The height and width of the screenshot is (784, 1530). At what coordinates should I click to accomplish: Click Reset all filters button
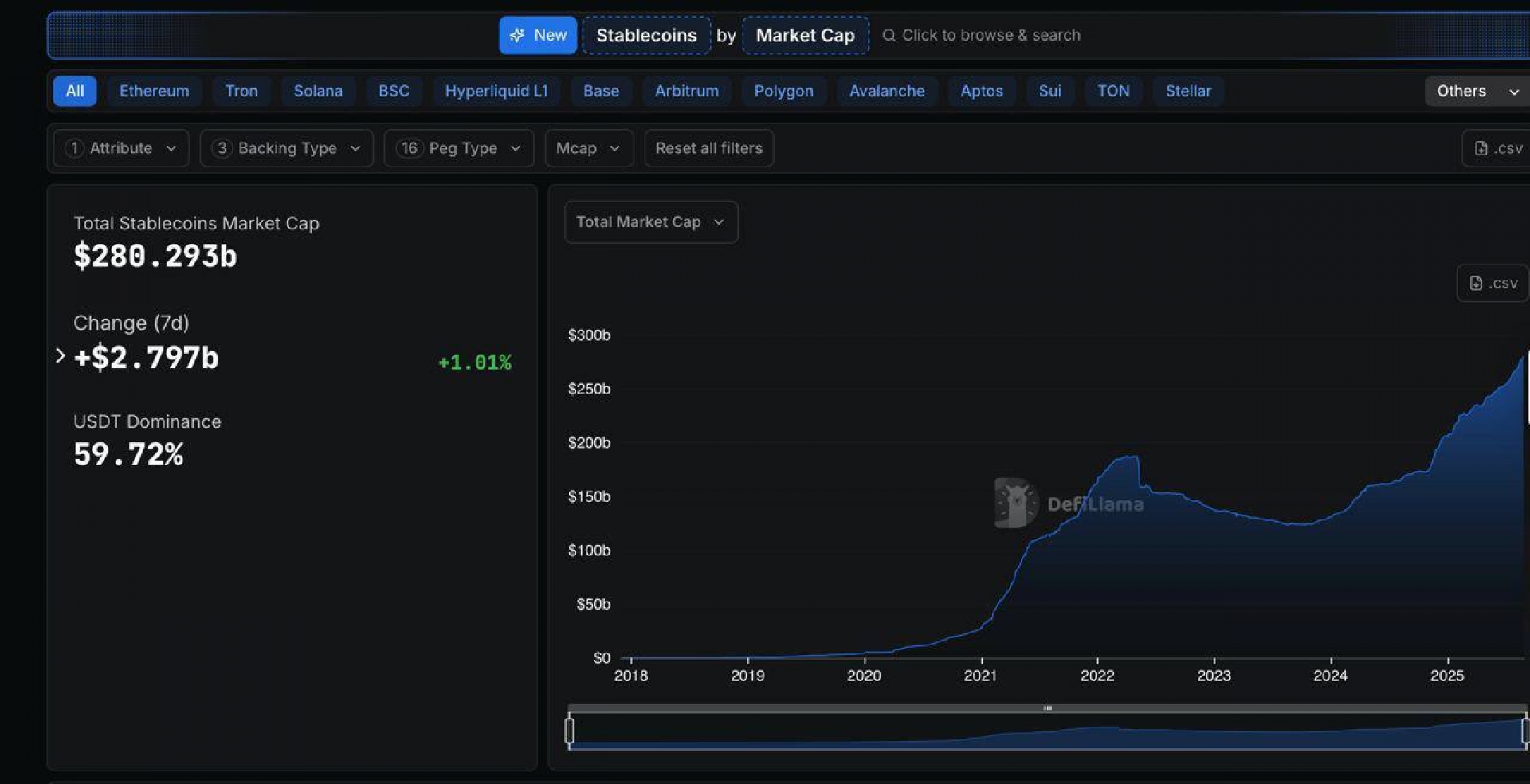[x=708, y=148]
